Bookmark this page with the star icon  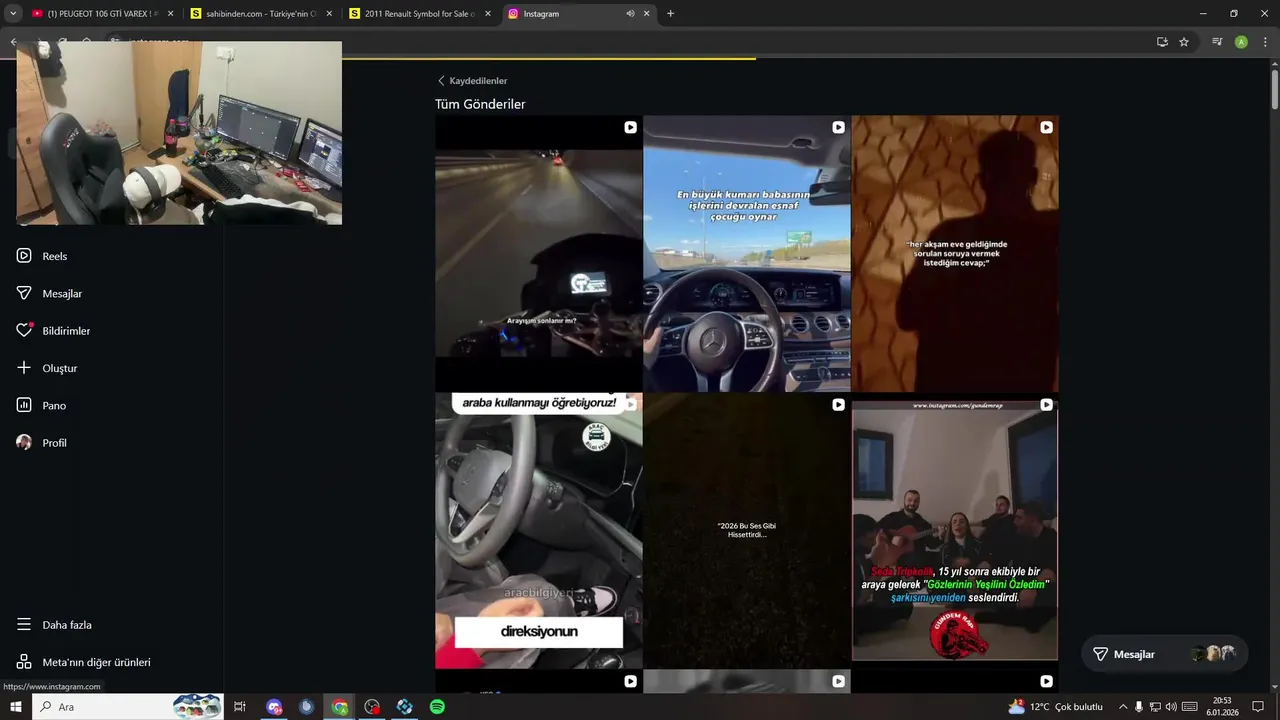[1184, 42]
